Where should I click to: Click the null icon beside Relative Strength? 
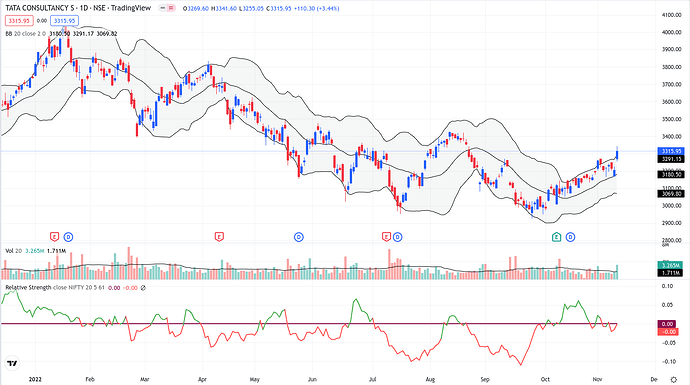[x=143, y=288]
